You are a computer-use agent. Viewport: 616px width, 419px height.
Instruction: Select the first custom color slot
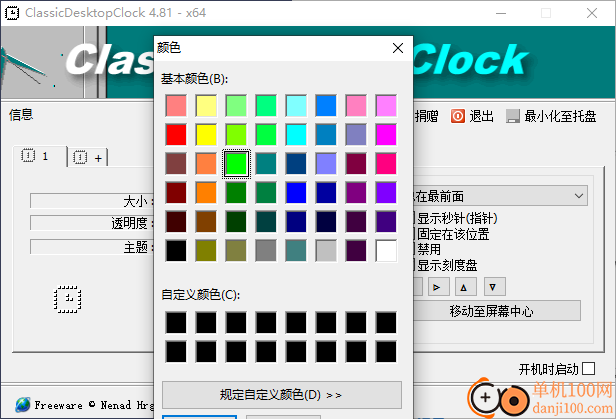pyautogui.click(x=176, y=322)
